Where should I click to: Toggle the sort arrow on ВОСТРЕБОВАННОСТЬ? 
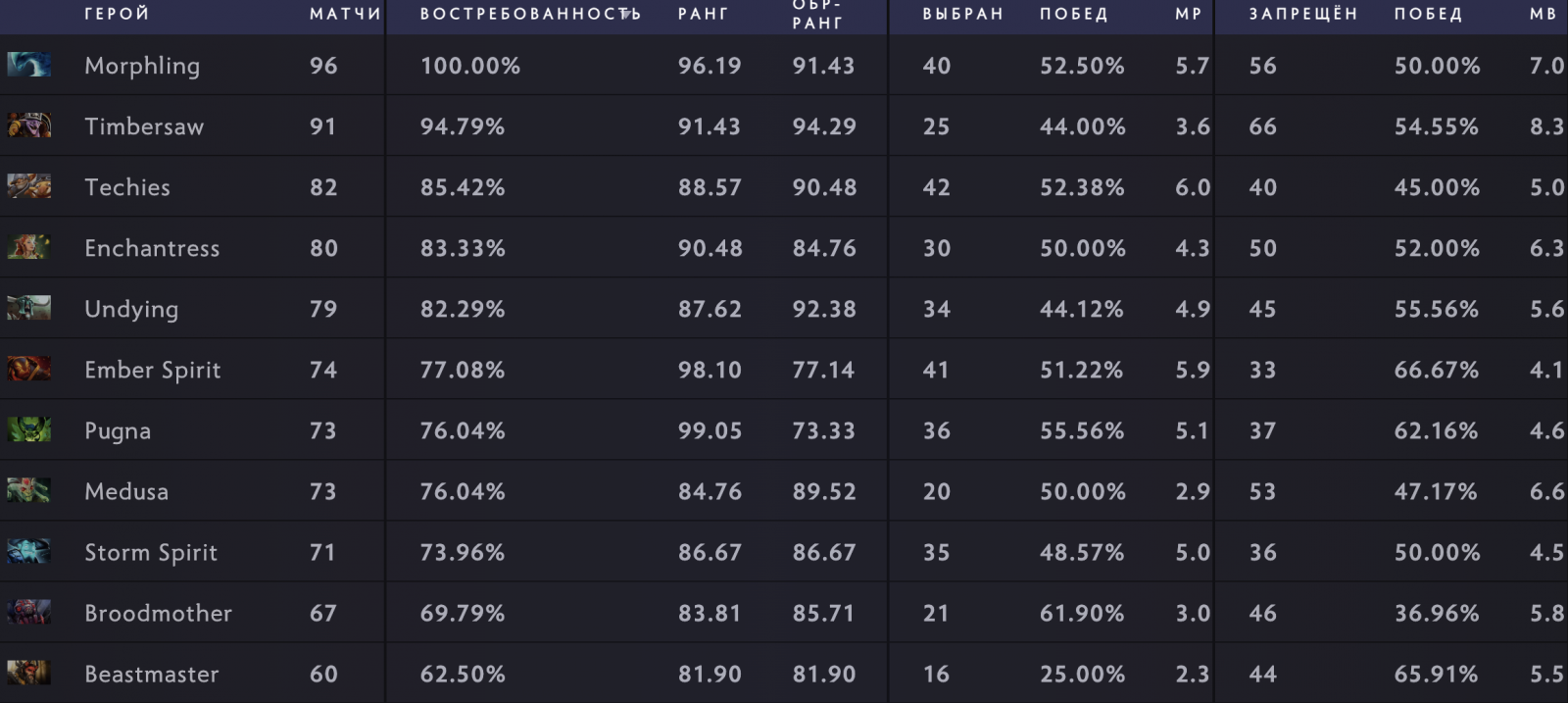click(x=625, y=14)
